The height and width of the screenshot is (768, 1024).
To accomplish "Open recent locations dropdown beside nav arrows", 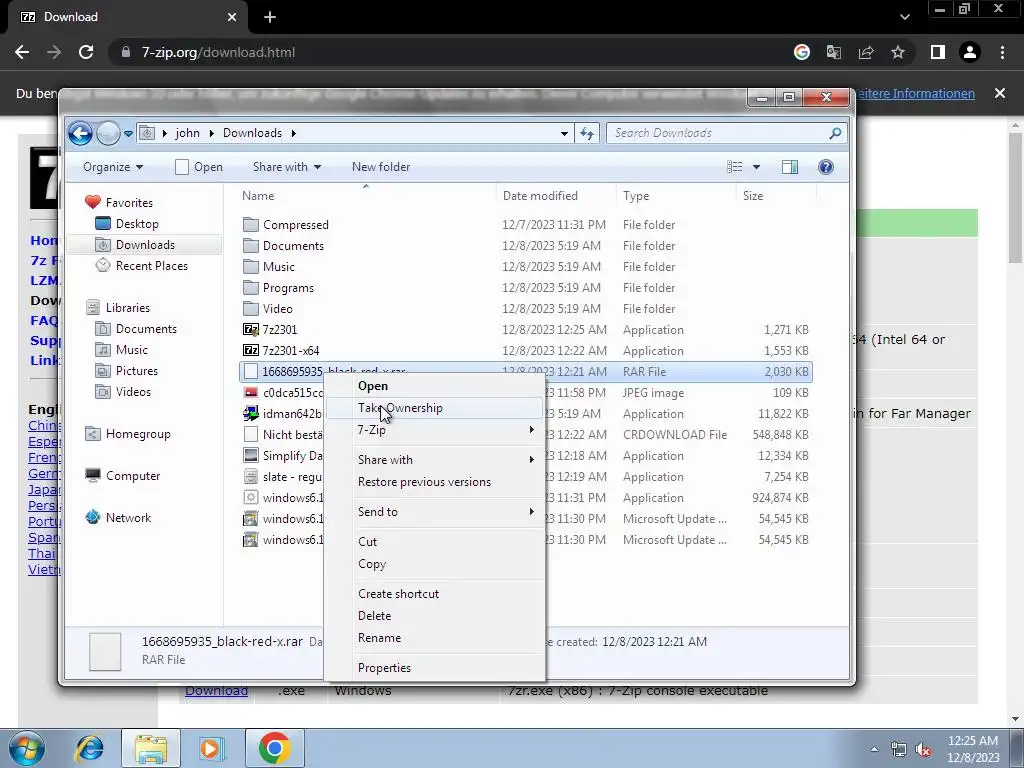I will 128,133.
